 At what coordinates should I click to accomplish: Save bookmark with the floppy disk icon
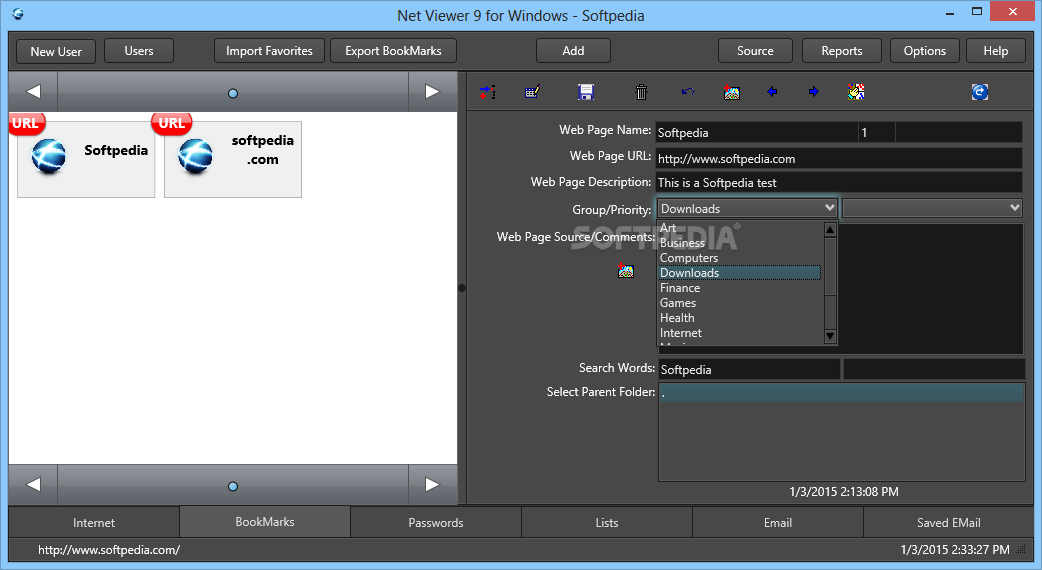pos(585,92)
